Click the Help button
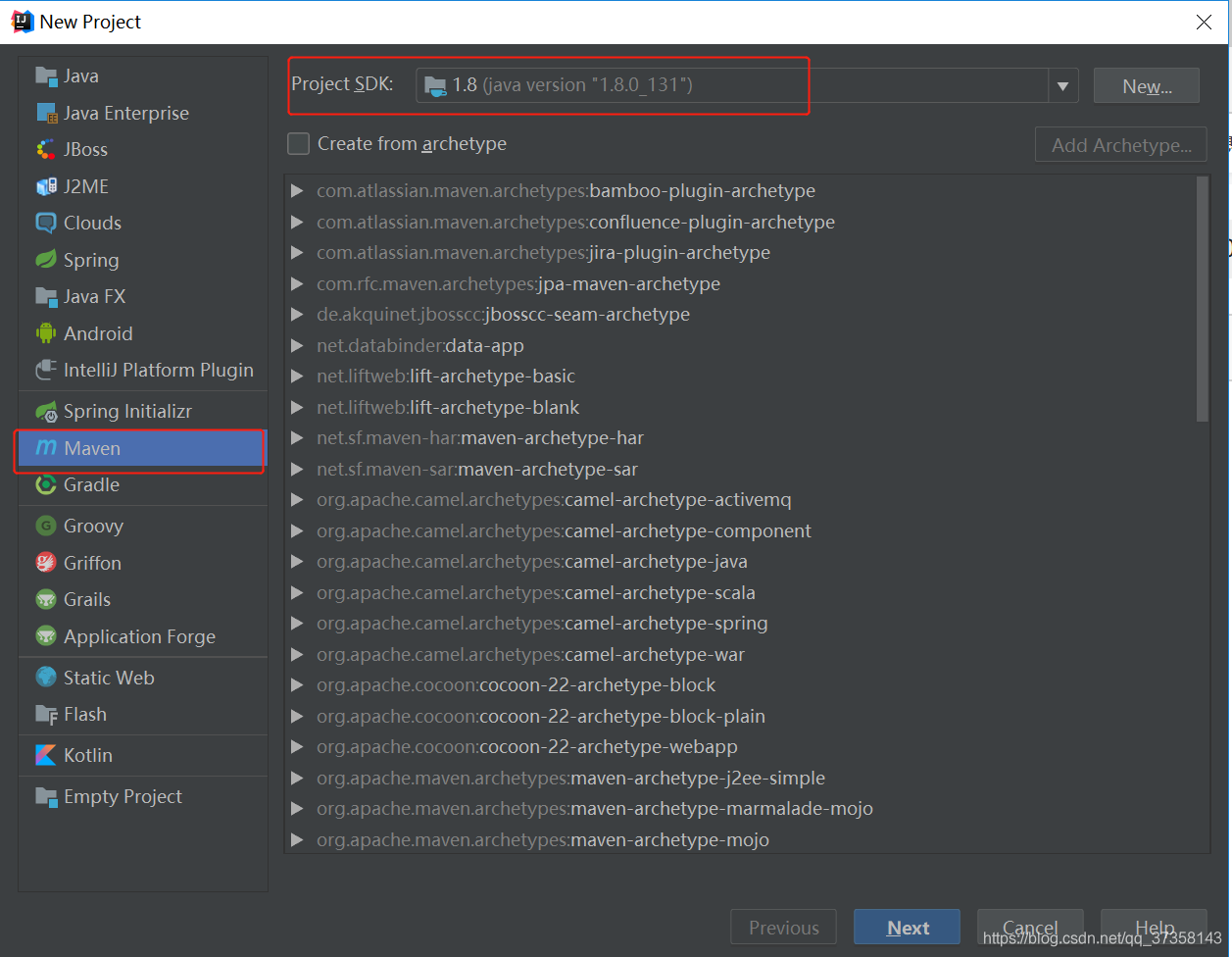The image size is (1232, 957). tap(1154, 928)
